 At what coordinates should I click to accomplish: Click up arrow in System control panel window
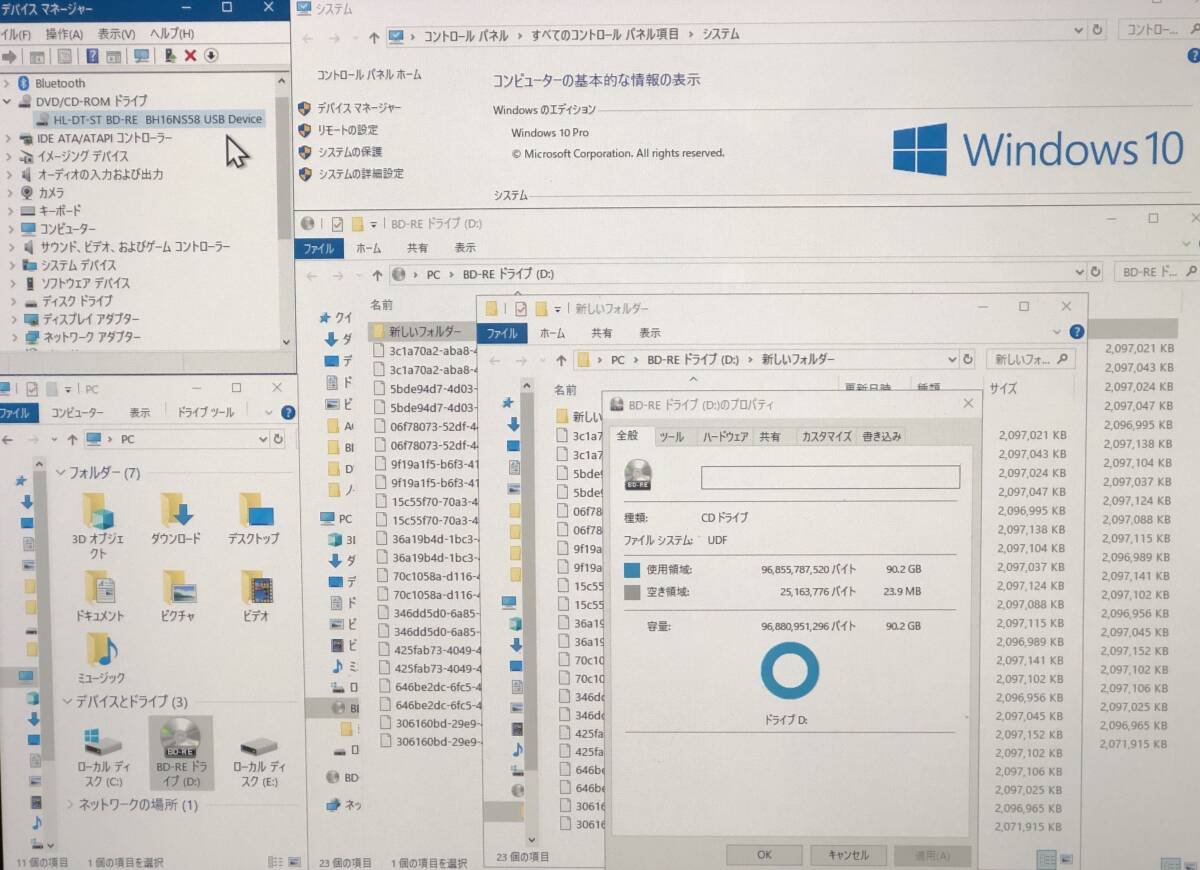pyautogui.click(x=374, y=37)
